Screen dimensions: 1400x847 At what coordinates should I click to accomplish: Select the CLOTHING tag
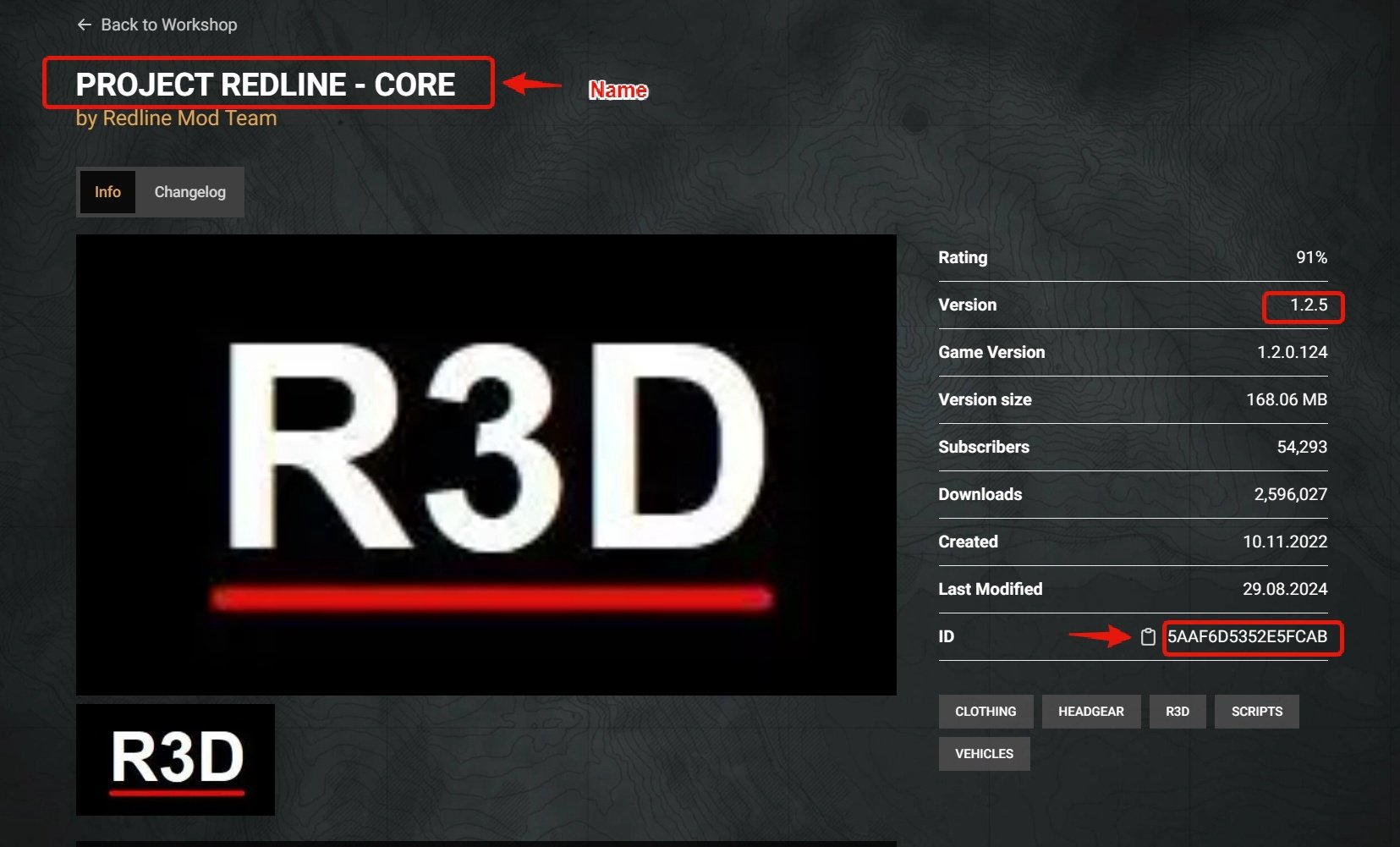pyautogui.click(x=985, y=712)
